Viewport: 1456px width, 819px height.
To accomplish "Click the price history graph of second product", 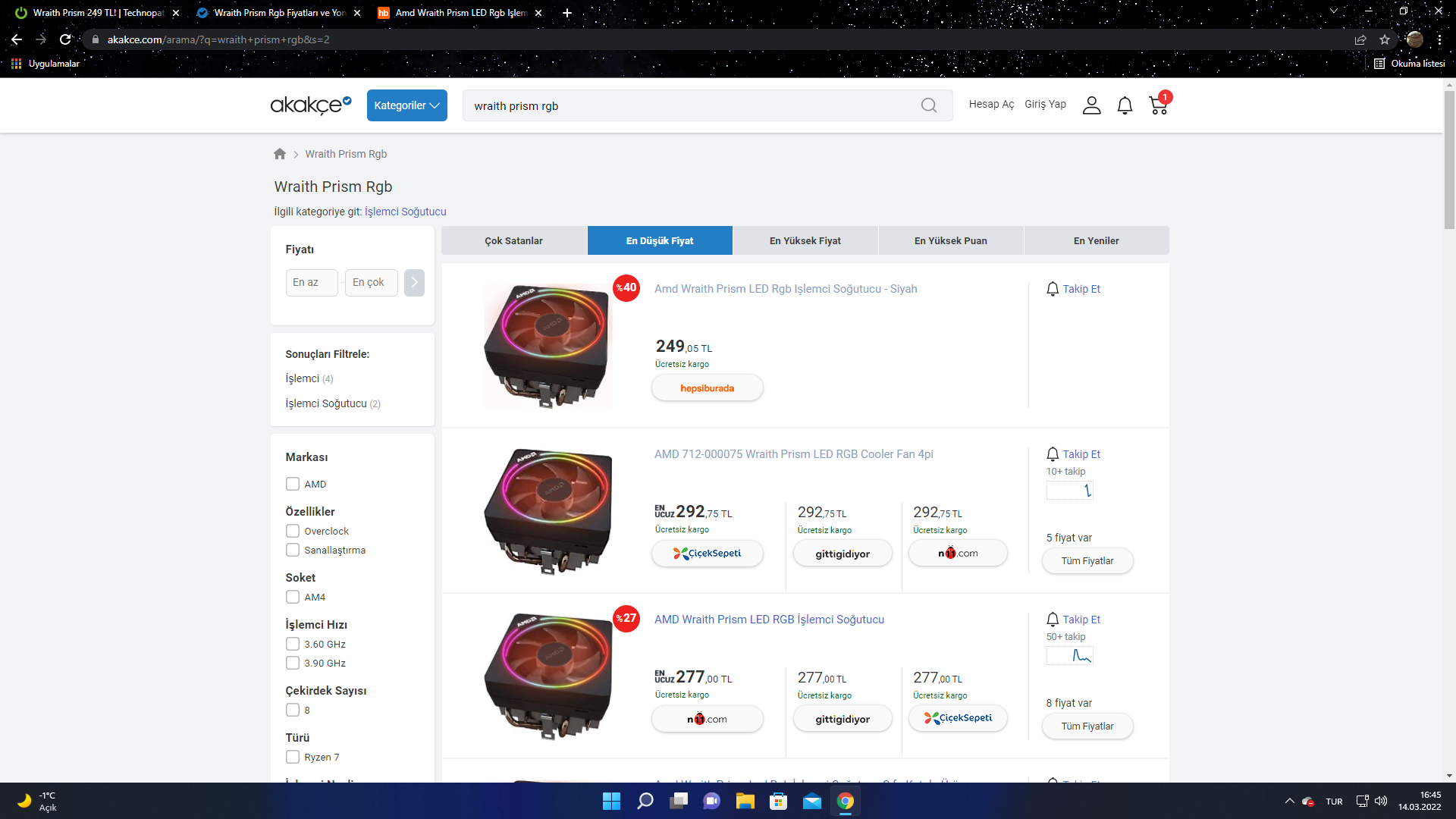I will [1069, 491].
